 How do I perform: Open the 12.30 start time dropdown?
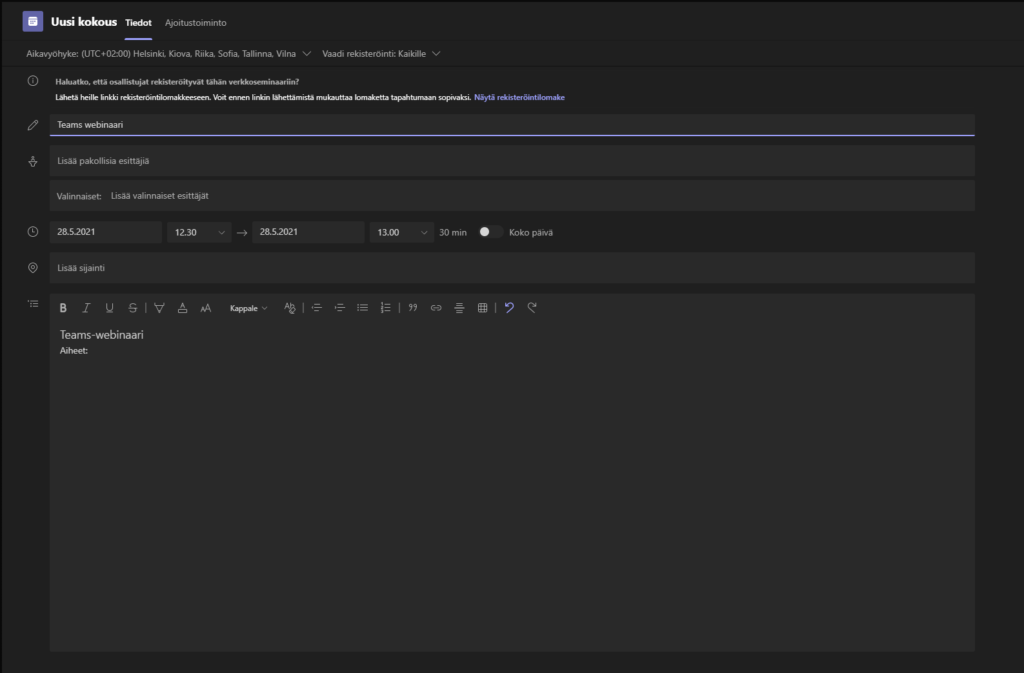(199, 232)
